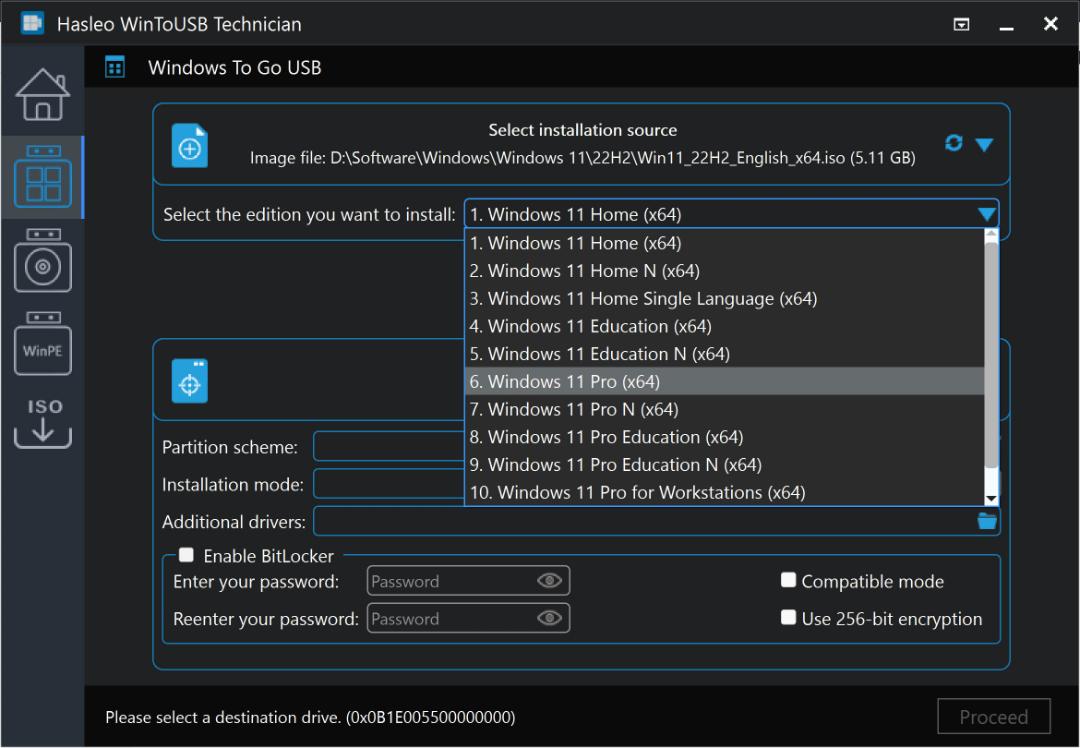1080x748 pixels.
Task: Click the Proceed button
Action: click(994, 717)
